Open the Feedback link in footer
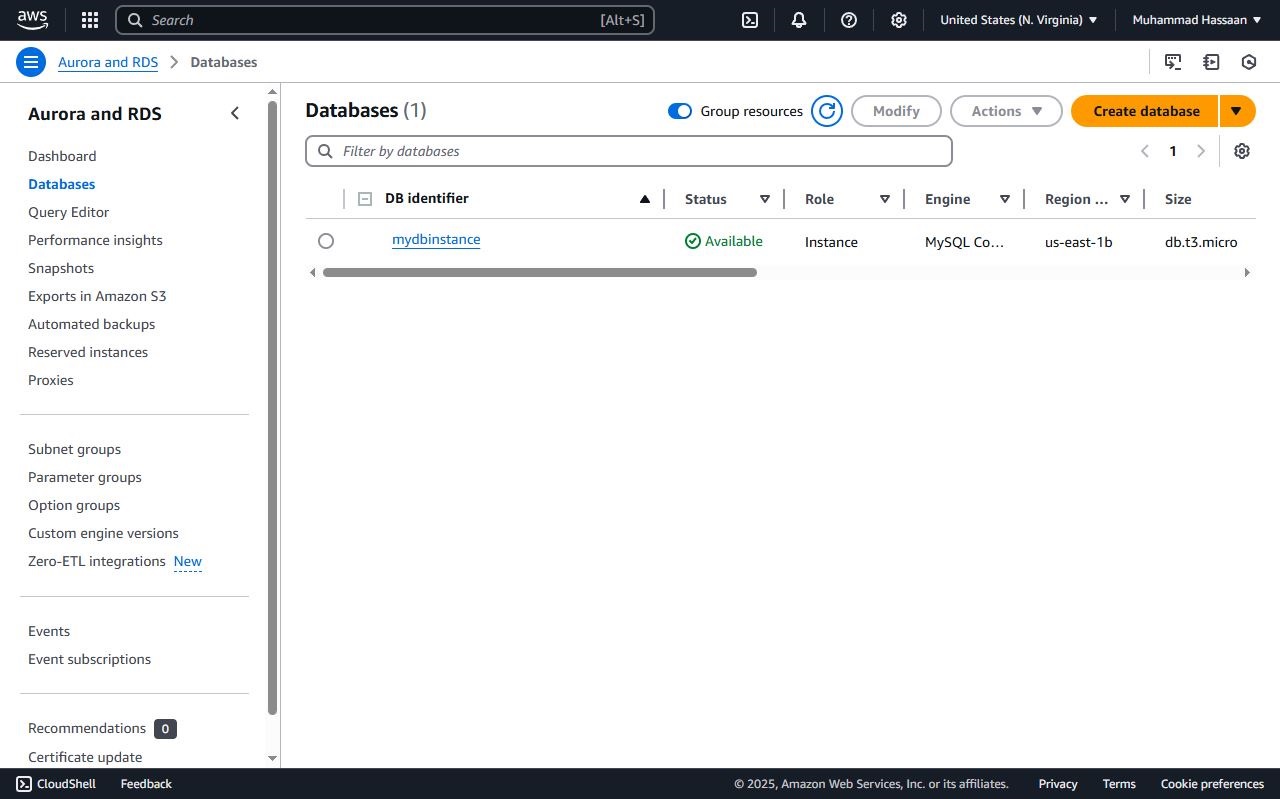1280x799 pixels. pos(146,784)
